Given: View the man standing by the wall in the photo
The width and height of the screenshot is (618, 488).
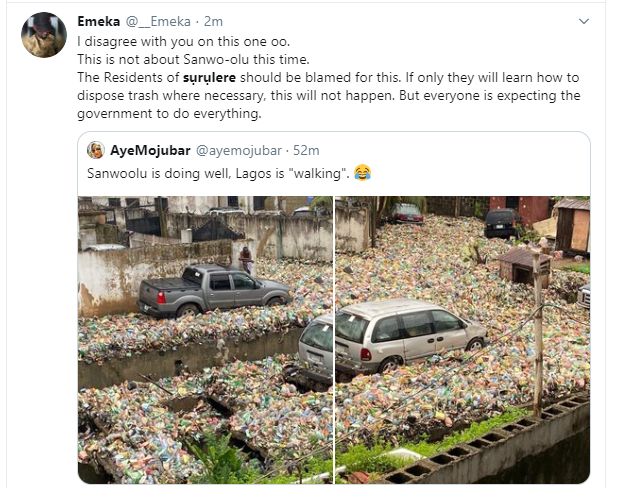Looking at the screenshot, I should pyautogui.click(x=246, y=259).
